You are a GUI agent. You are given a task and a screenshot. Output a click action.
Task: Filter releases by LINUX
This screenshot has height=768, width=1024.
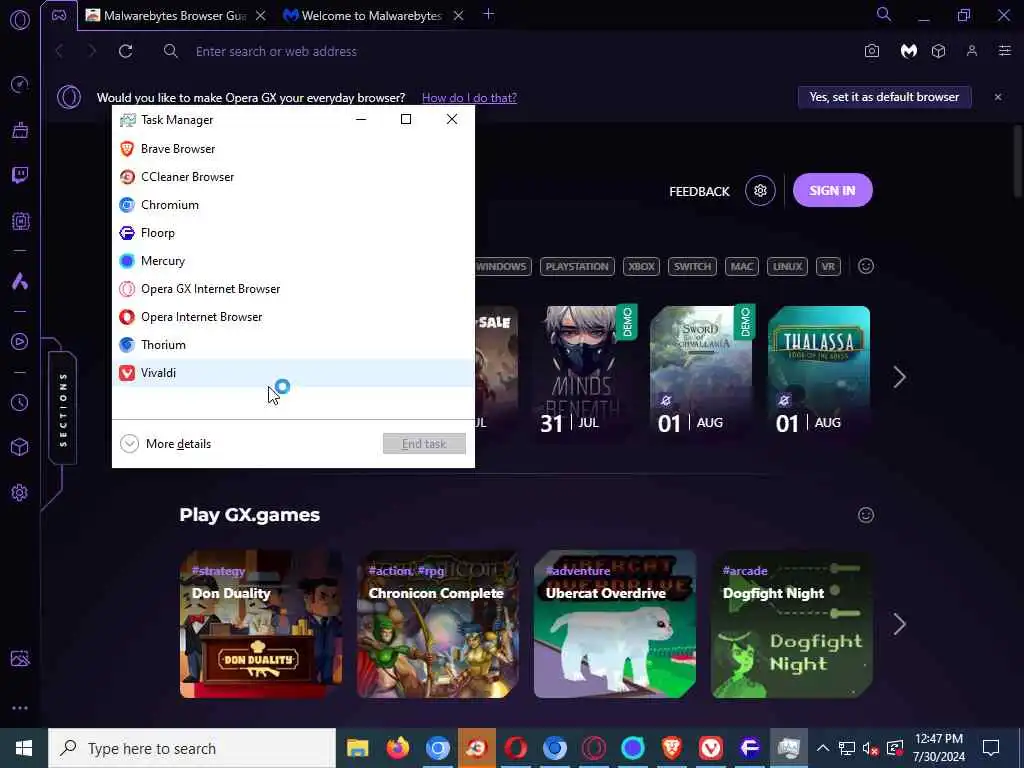(788, 266)
